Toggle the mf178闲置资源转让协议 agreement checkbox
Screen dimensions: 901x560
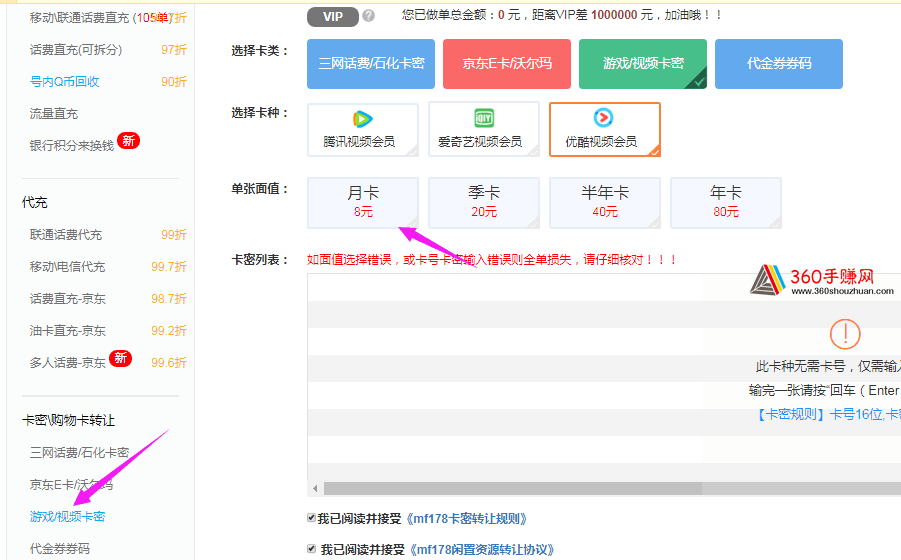click(311, 549)
